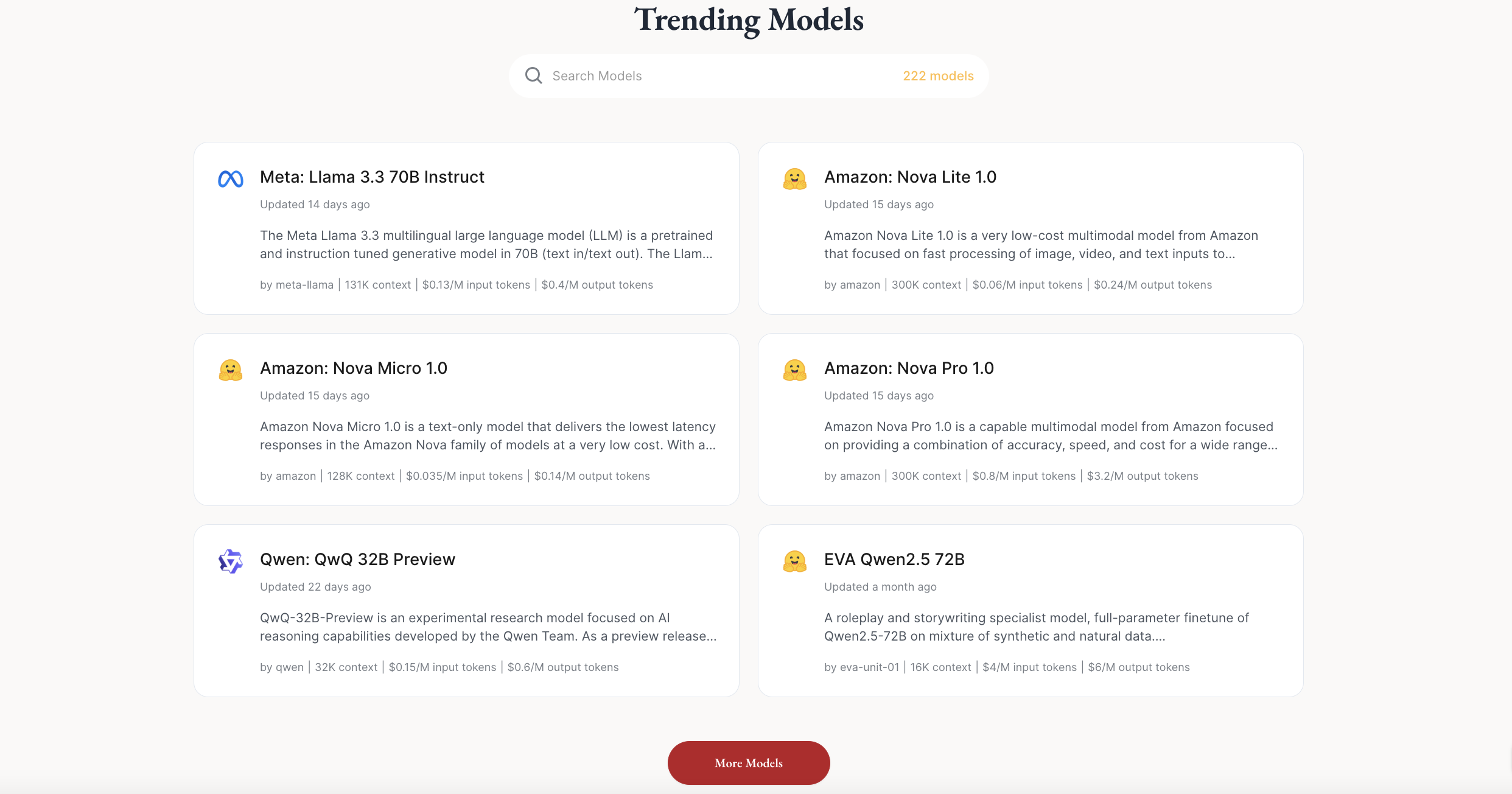Click the search magnifier icon
1512x794 pixels.
point(534,76)
